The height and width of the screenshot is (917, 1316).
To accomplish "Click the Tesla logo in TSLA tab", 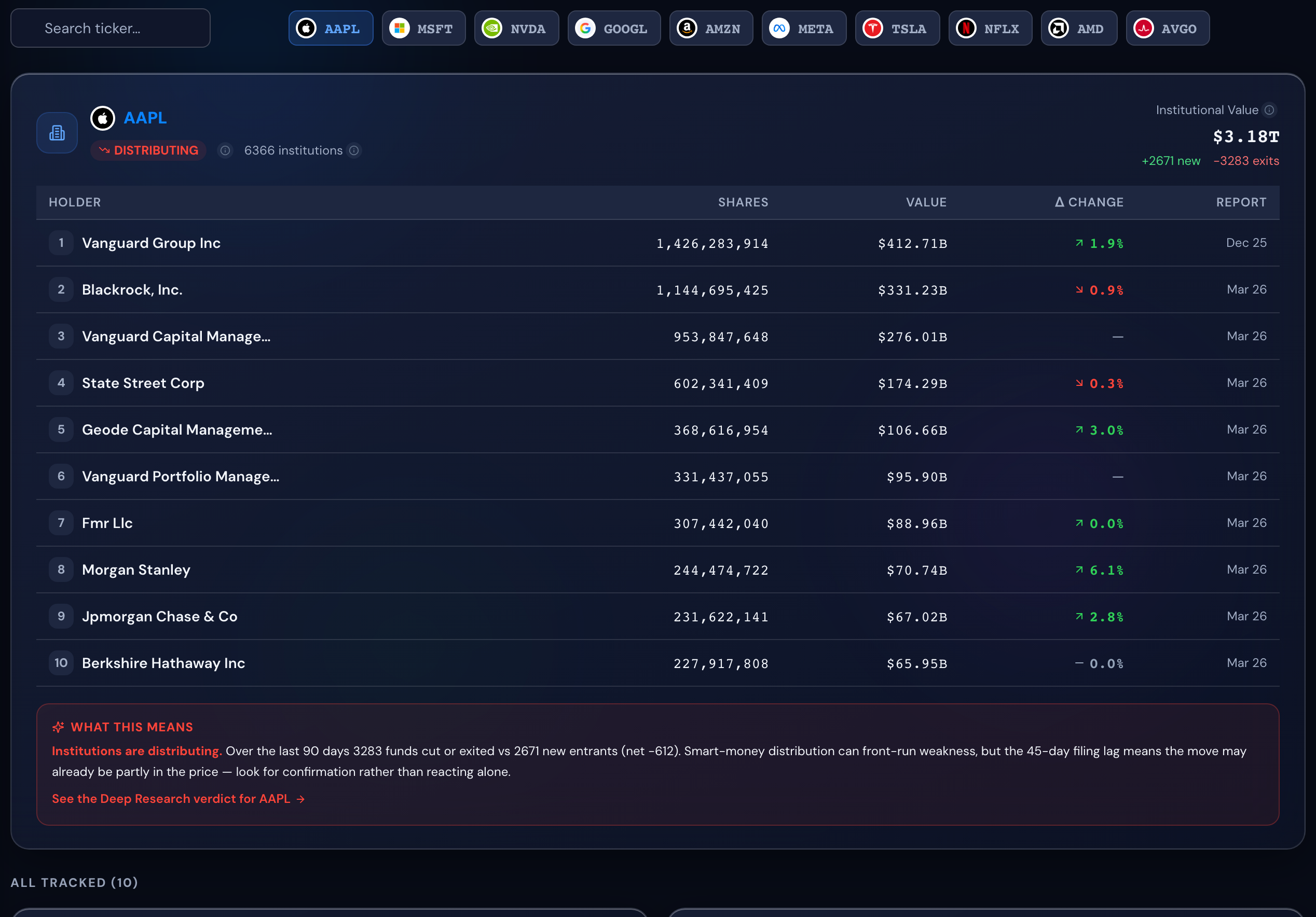I will (x=873, y=28).
